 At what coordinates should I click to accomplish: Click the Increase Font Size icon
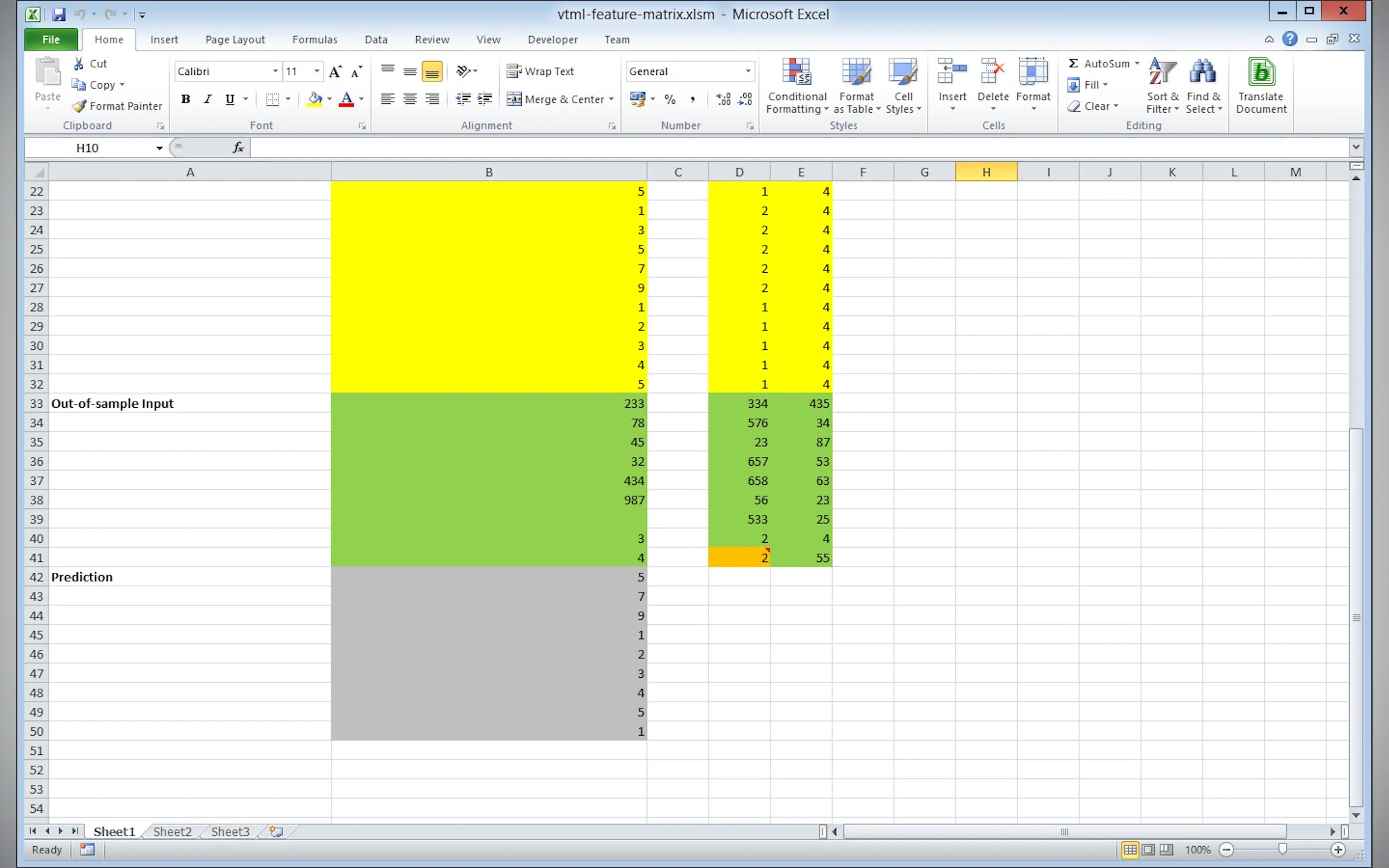[335, 72]
